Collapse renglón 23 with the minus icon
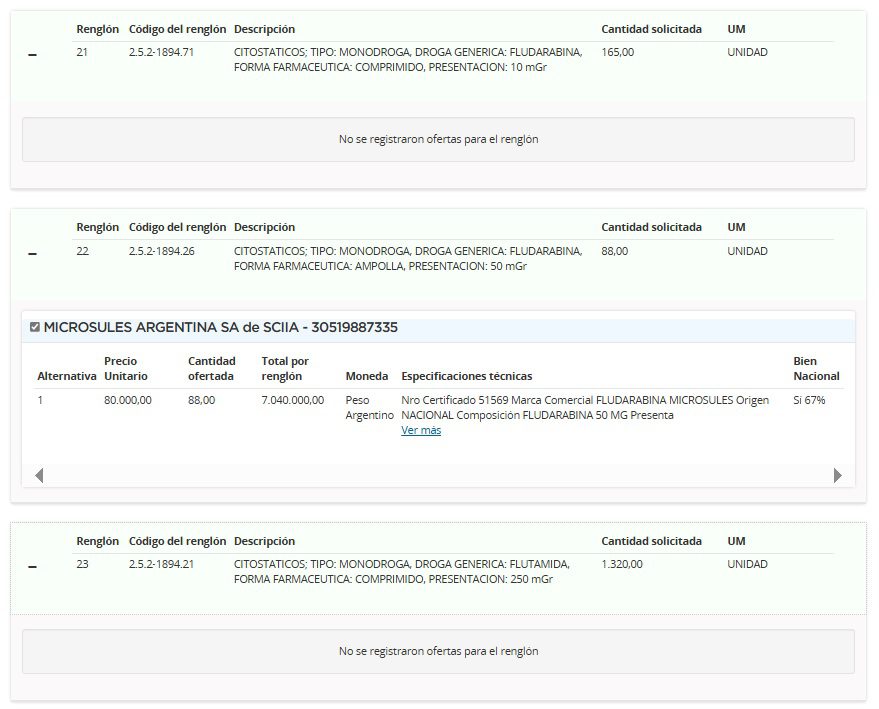The width and height of the screenshot is (879, 709). [x=32, y=568]
